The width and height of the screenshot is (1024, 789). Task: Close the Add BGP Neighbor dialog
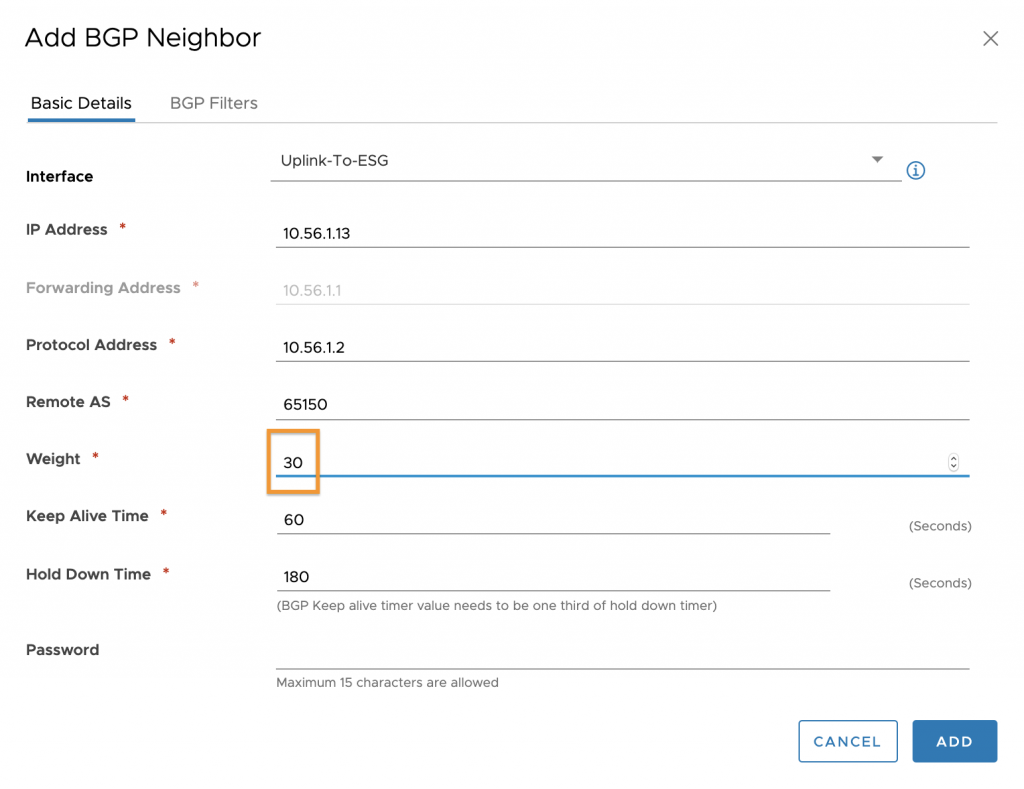pyautogui.click(x=990, y=39)
